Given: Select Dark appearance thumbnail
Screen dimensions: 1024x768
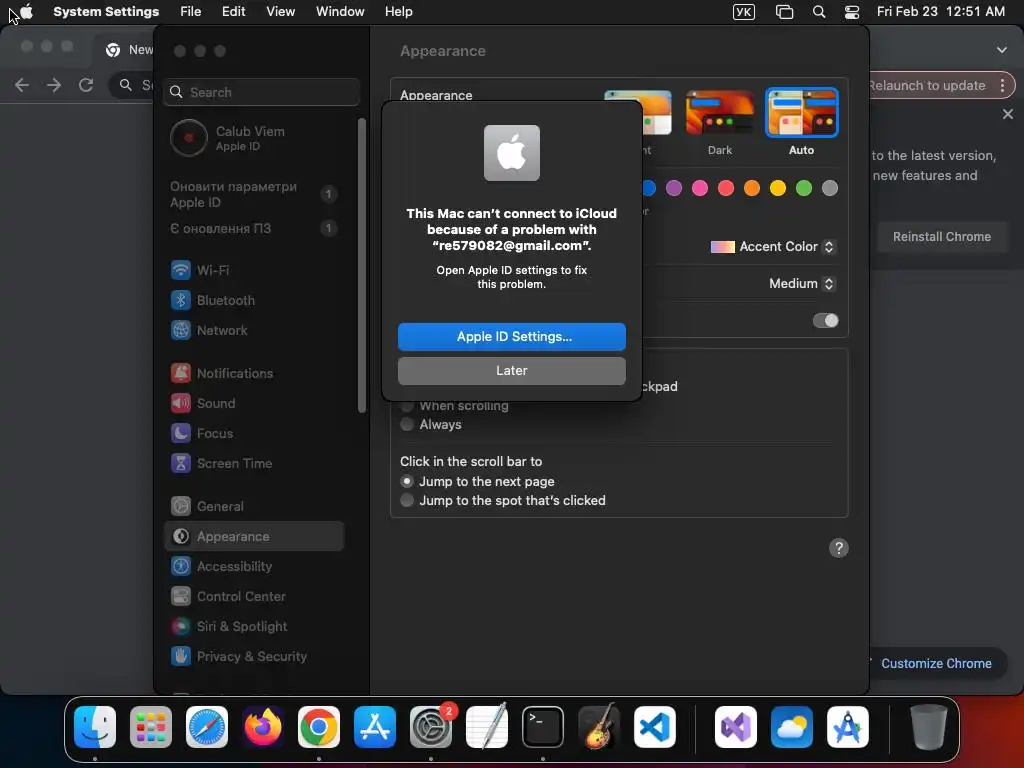Looking at the screenshot, I should click(720, 113).
